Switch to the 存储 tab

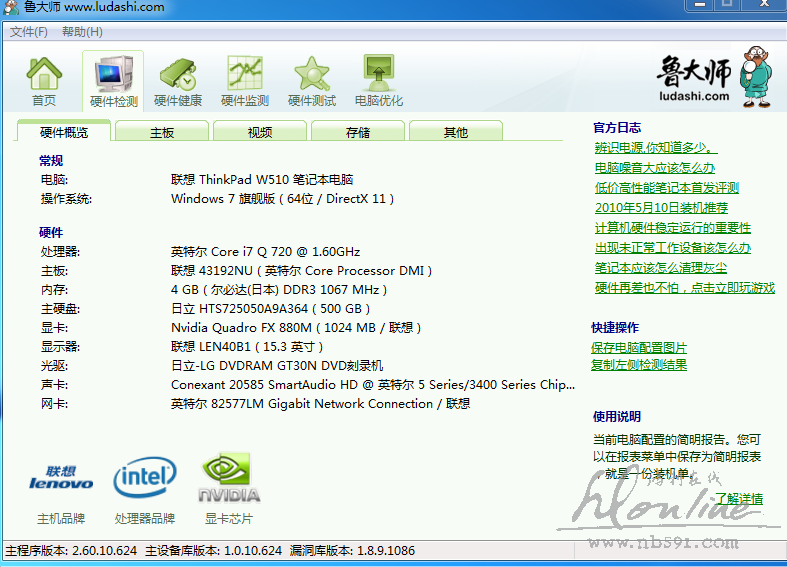click(358, 132)
